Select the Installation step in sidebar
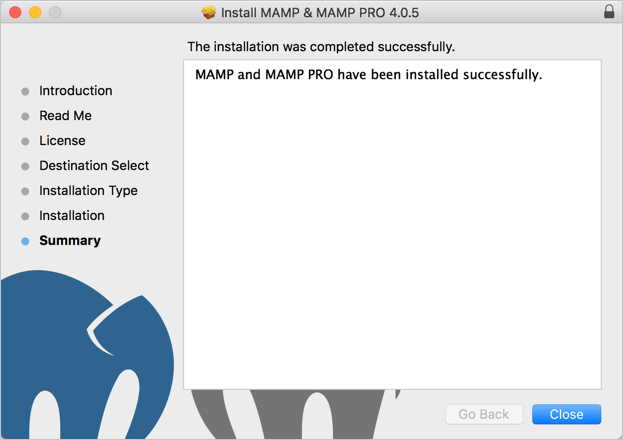This screenshot has height=440, width=623. (72, 216)
